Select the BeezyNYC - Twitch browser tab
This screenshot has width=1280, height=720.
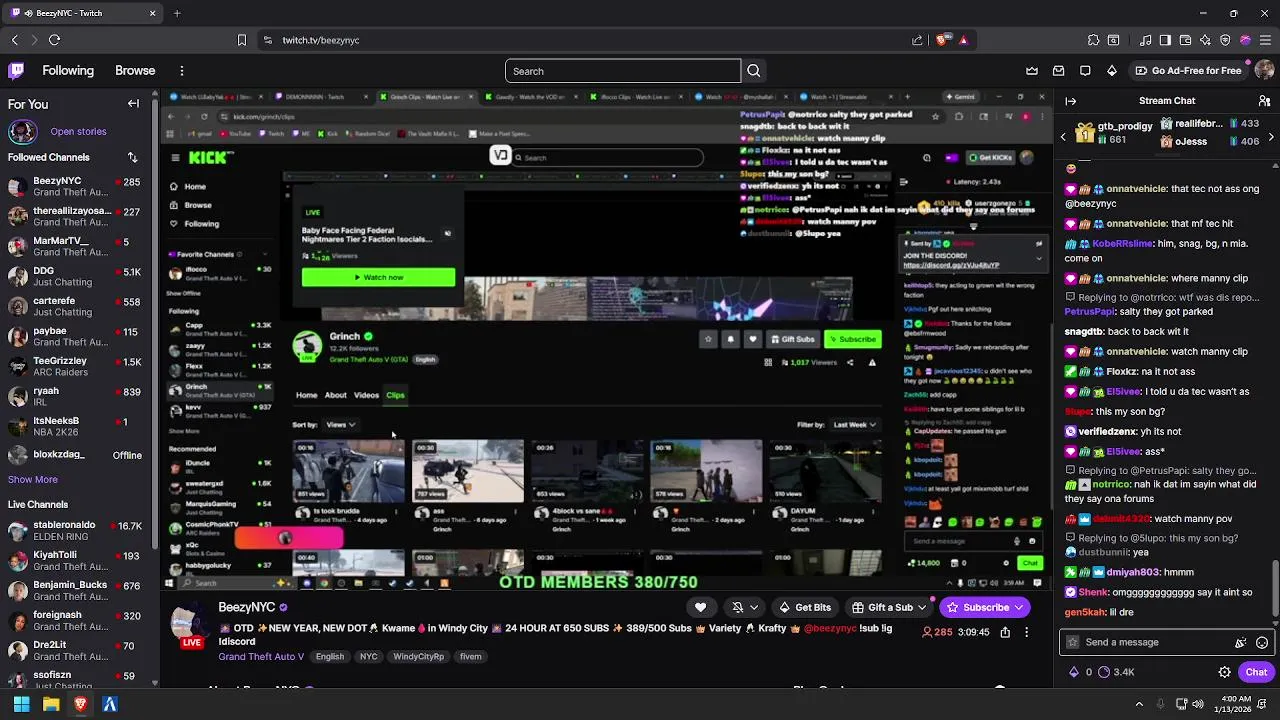(x=82, y=13)
